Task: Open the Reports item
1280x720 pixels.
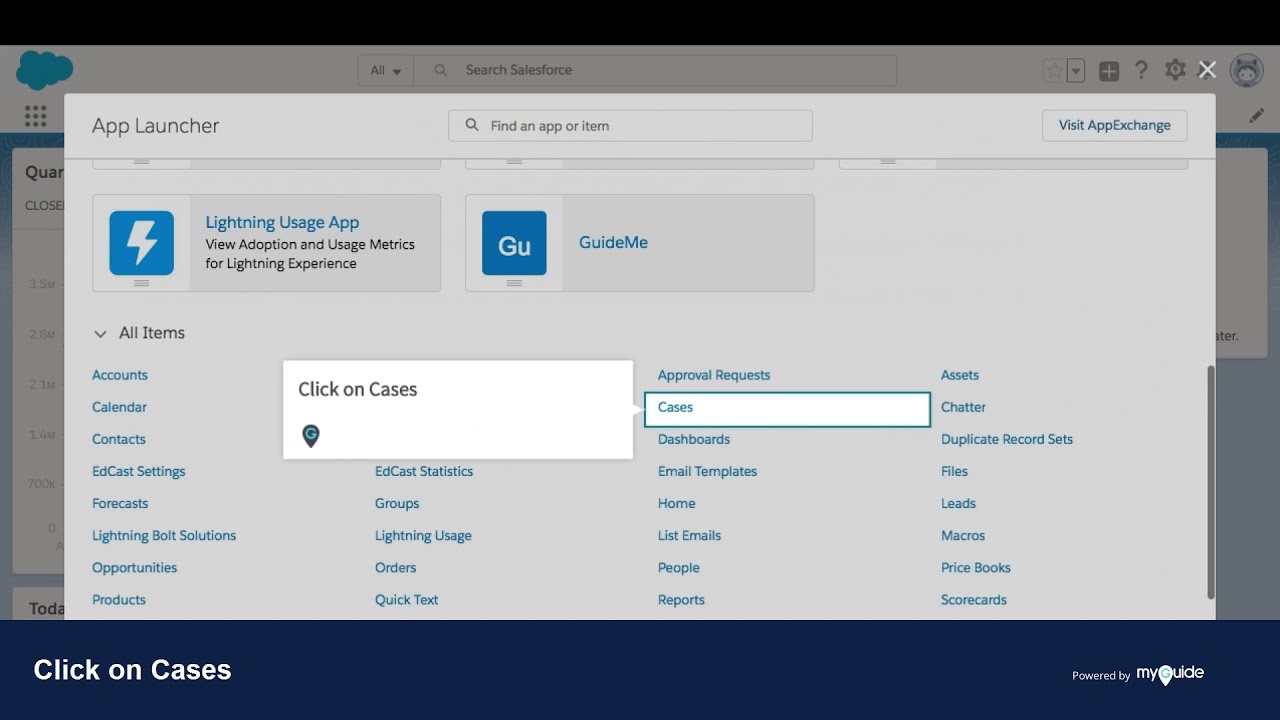Action: (681, 599)
